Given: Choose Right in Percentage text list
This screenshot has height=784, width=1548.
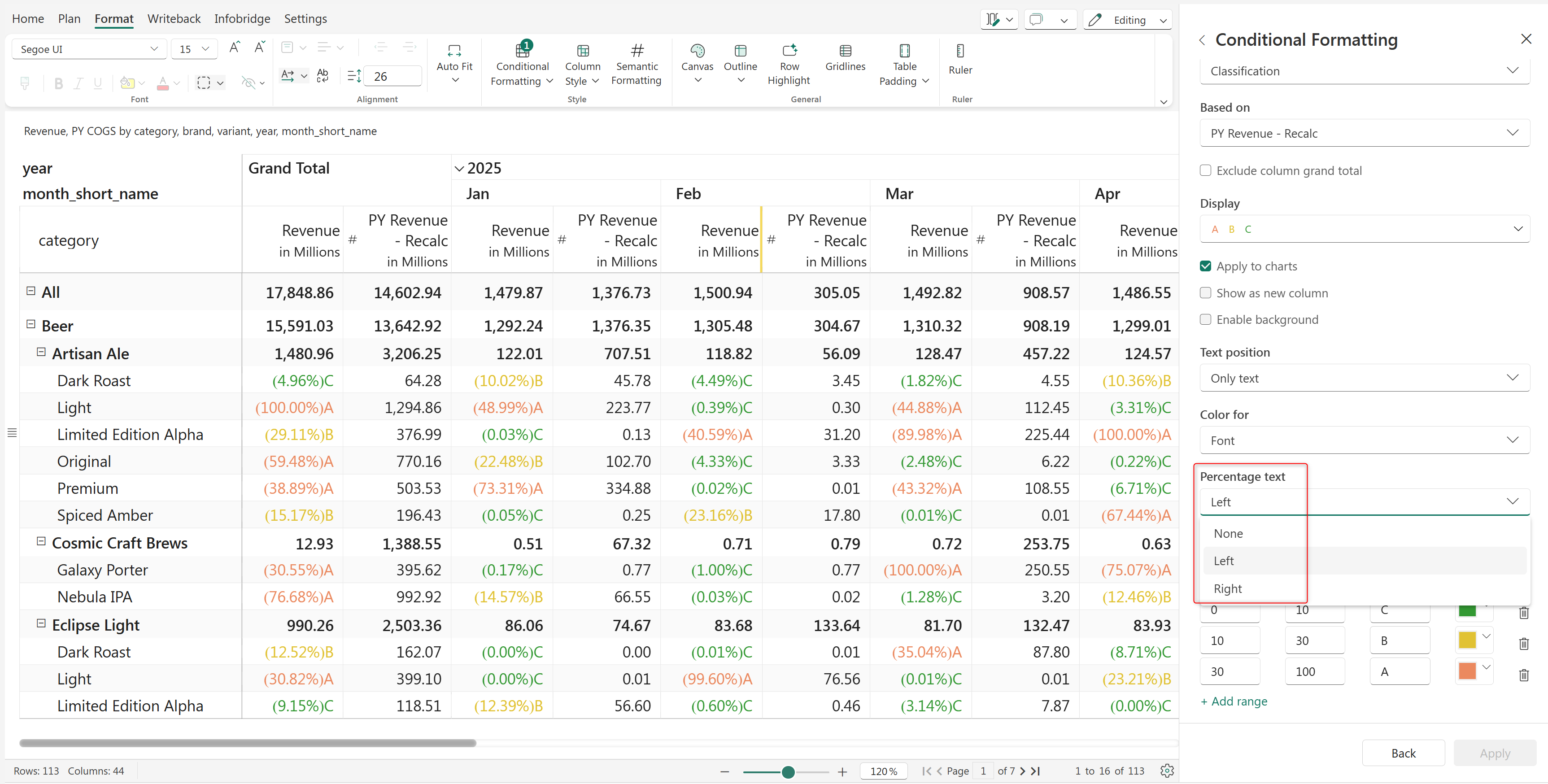Looking at the screenshot, I should [x=1227, y=589].
